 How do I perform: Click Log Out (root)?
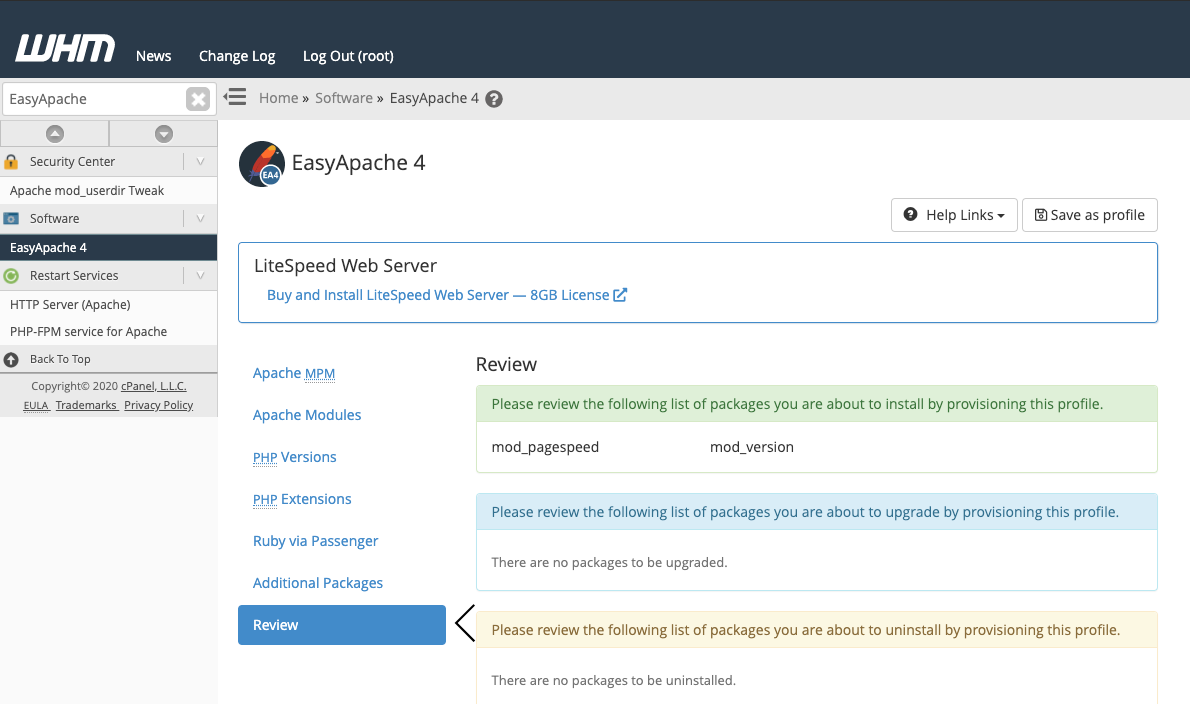click(x=348, y=56)
